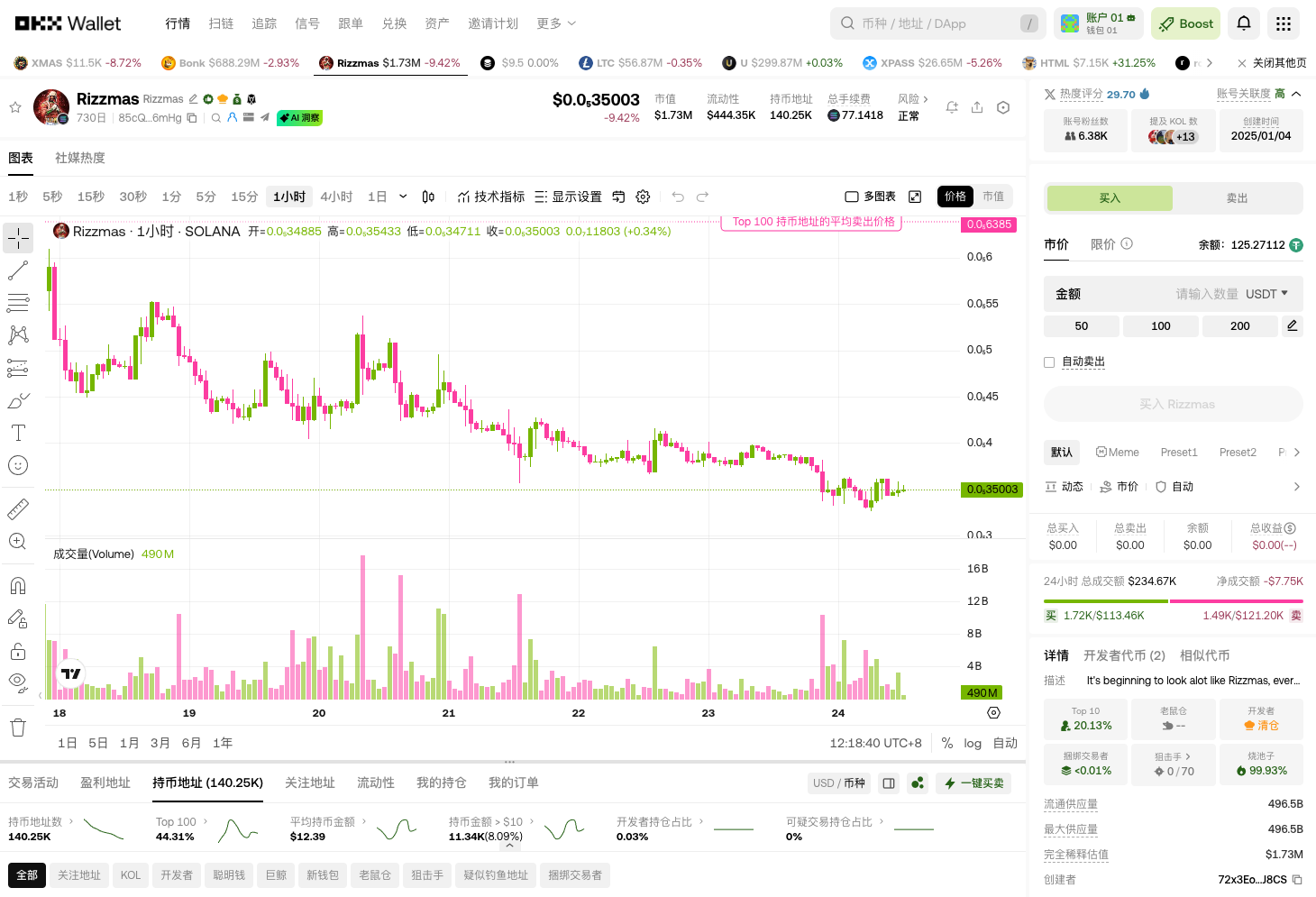Select the text annotation tool
This screenshot has width=1316, height=897.
[x=18, y=433]
